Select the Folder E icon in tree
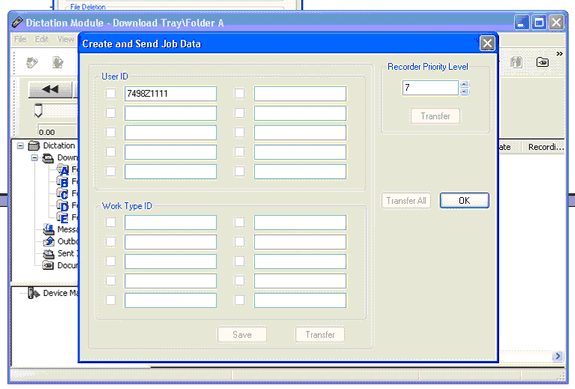This screenshot has width=575, height=389. (63, 218)
